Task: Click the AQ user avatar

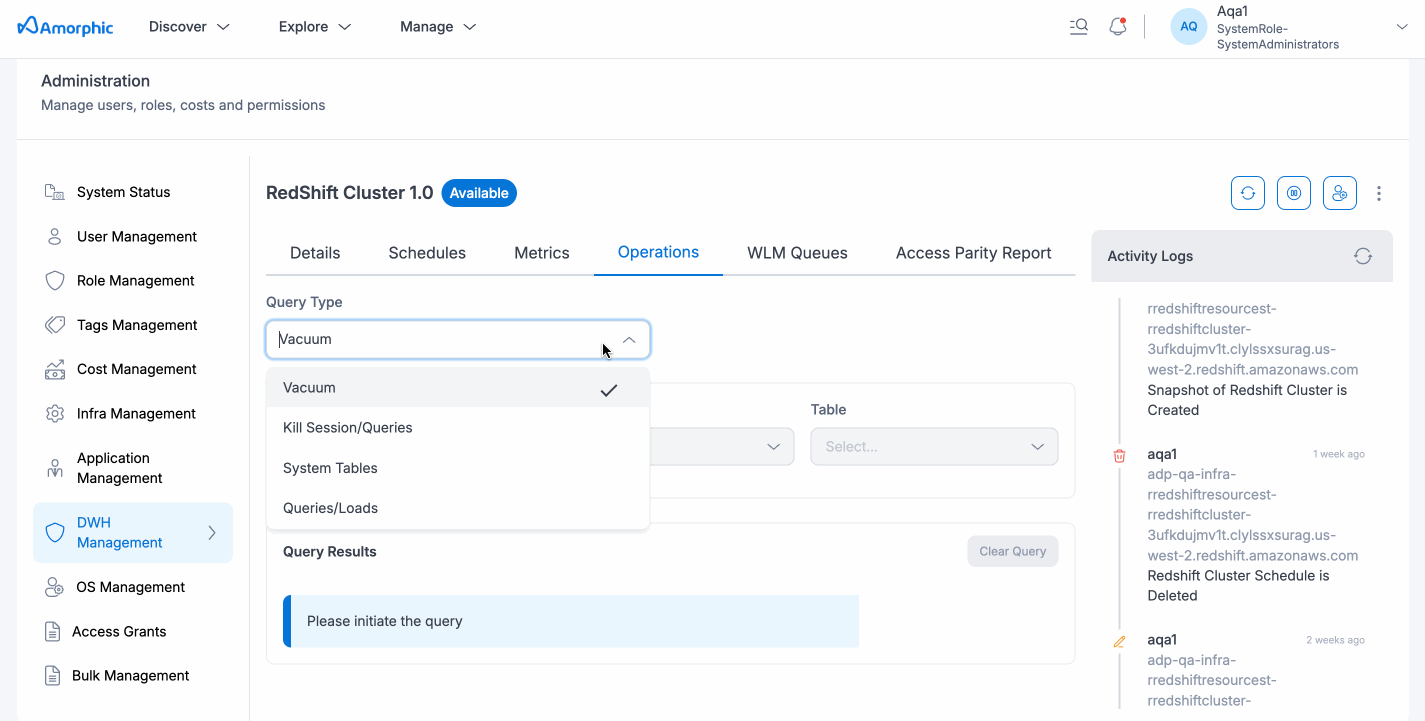Action: (1189, 27)
